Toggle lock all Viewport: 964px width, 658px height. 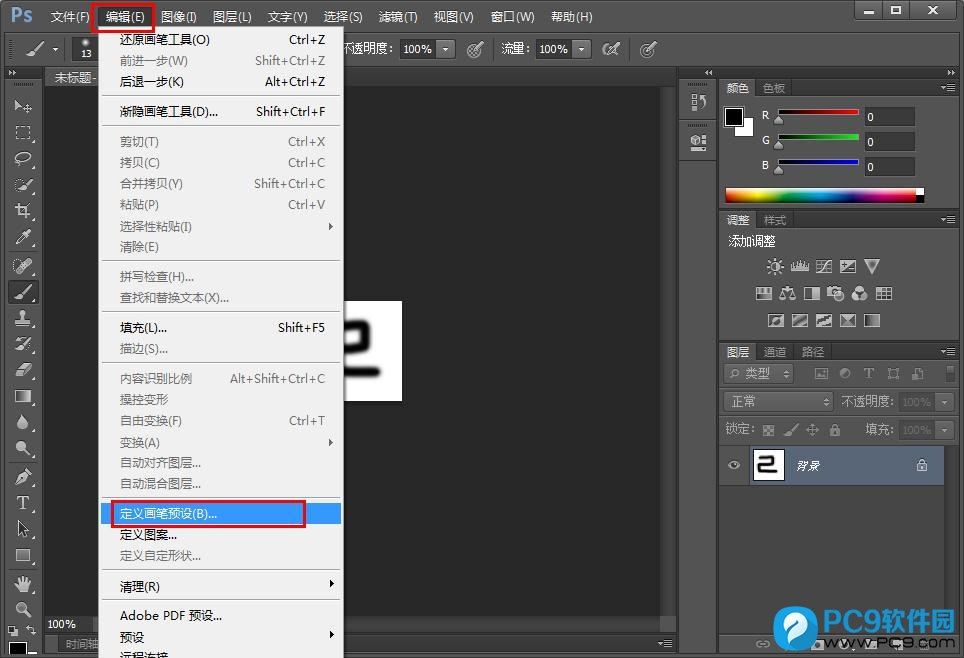click(x=835, y=430)
